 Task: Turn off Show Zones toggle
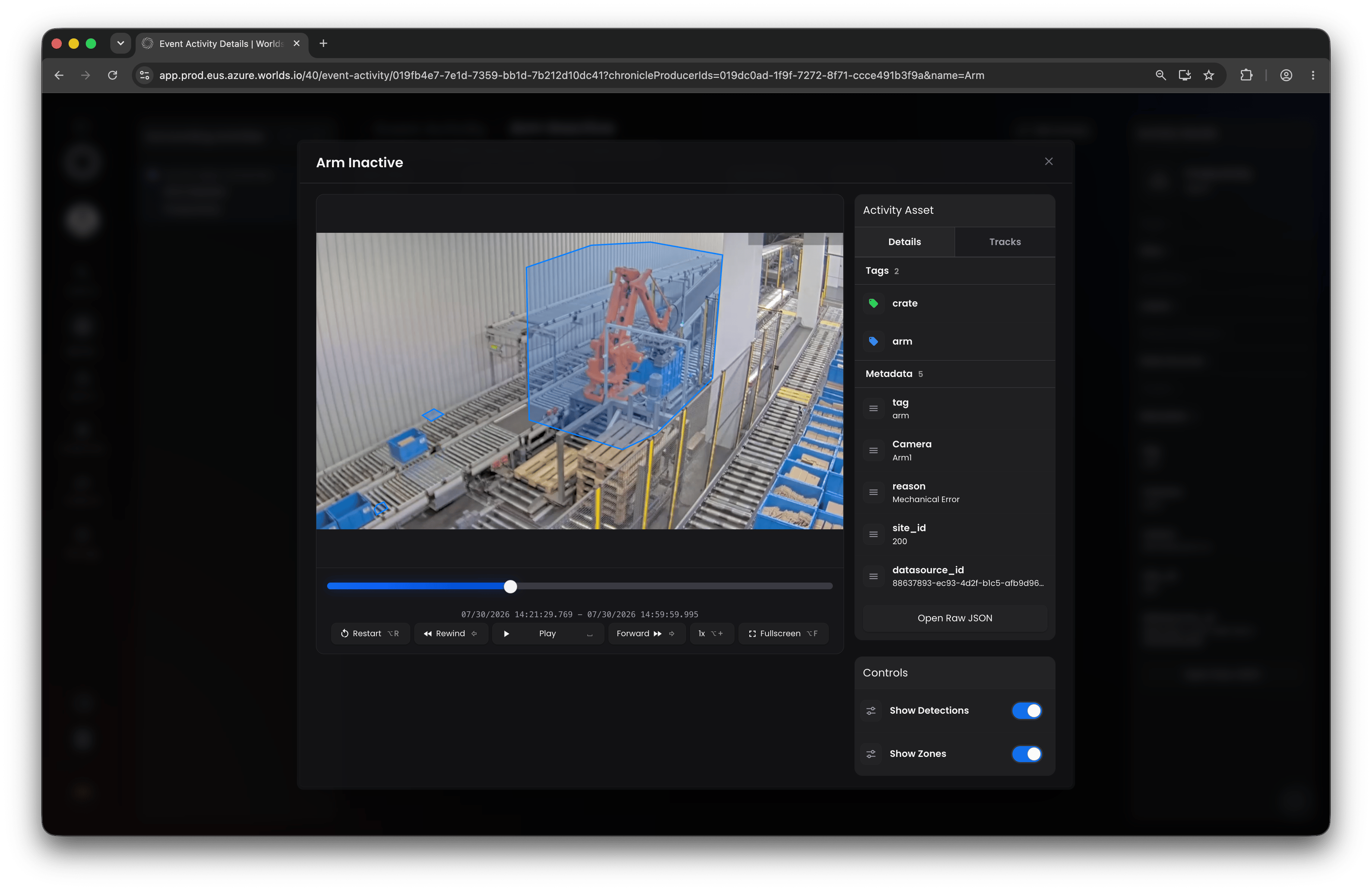(x=1027, y=754)
